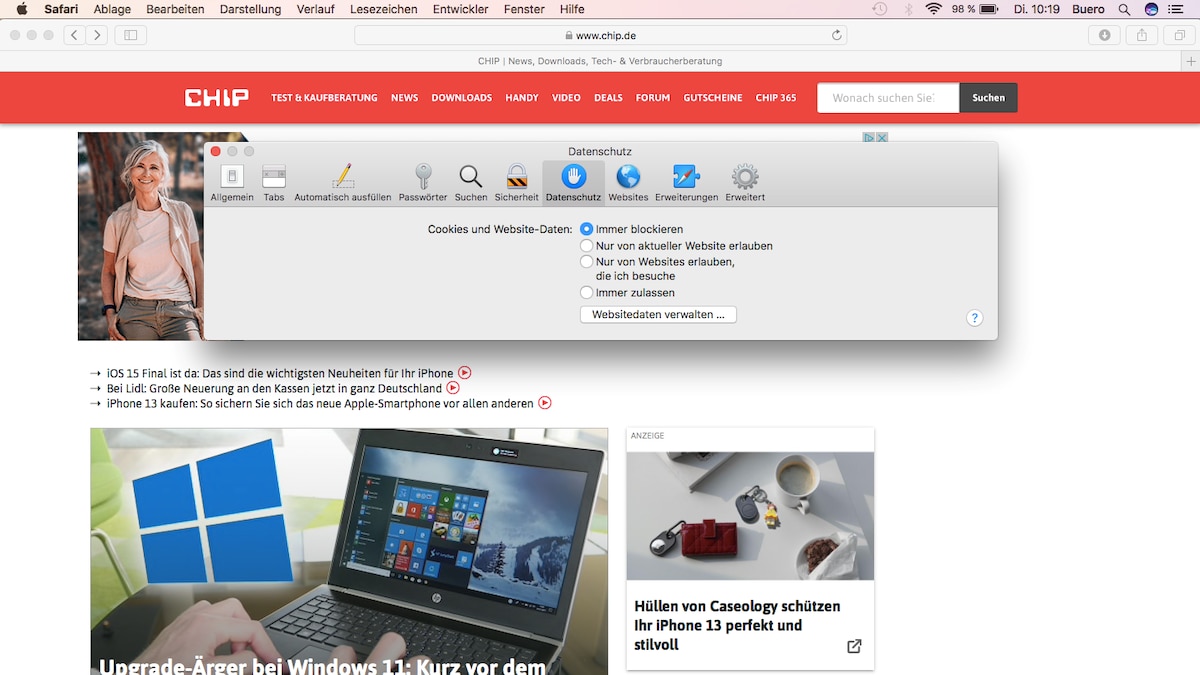Open the Apple menu

(22, 9)
